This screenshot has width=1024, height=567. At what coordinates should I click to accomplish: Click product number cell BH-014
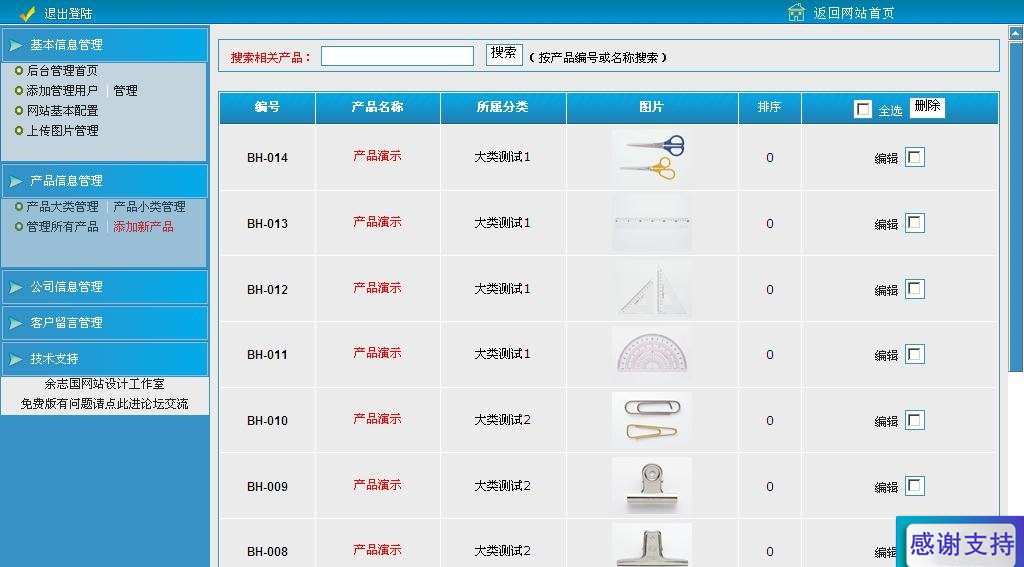pyautogui.click(x=267, y=157)
